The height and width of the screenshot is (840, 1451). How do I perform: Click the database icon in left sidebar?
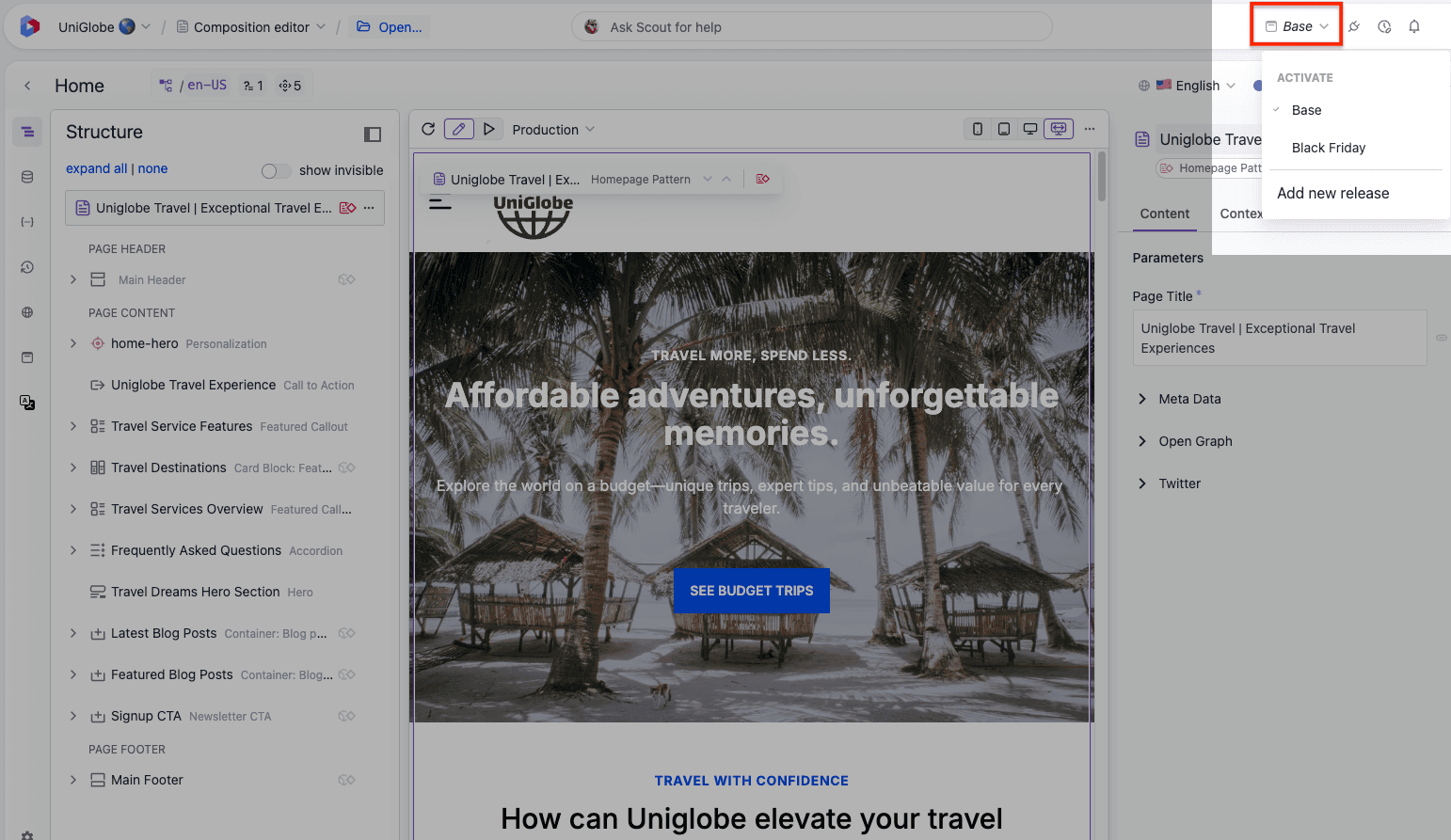(27, 177)
